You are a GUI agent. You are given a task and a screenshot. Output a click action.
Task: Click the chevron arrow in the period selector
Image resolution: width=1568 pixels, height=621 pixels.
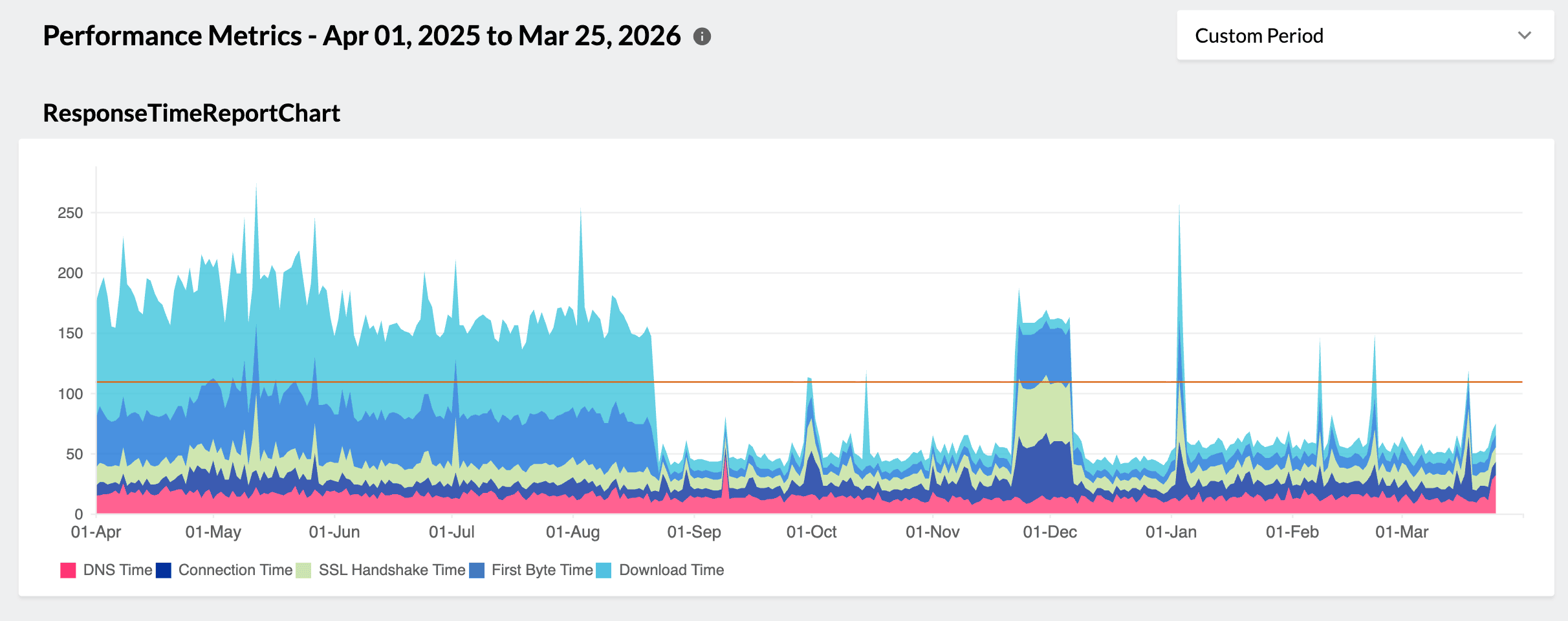[1525, 36]
